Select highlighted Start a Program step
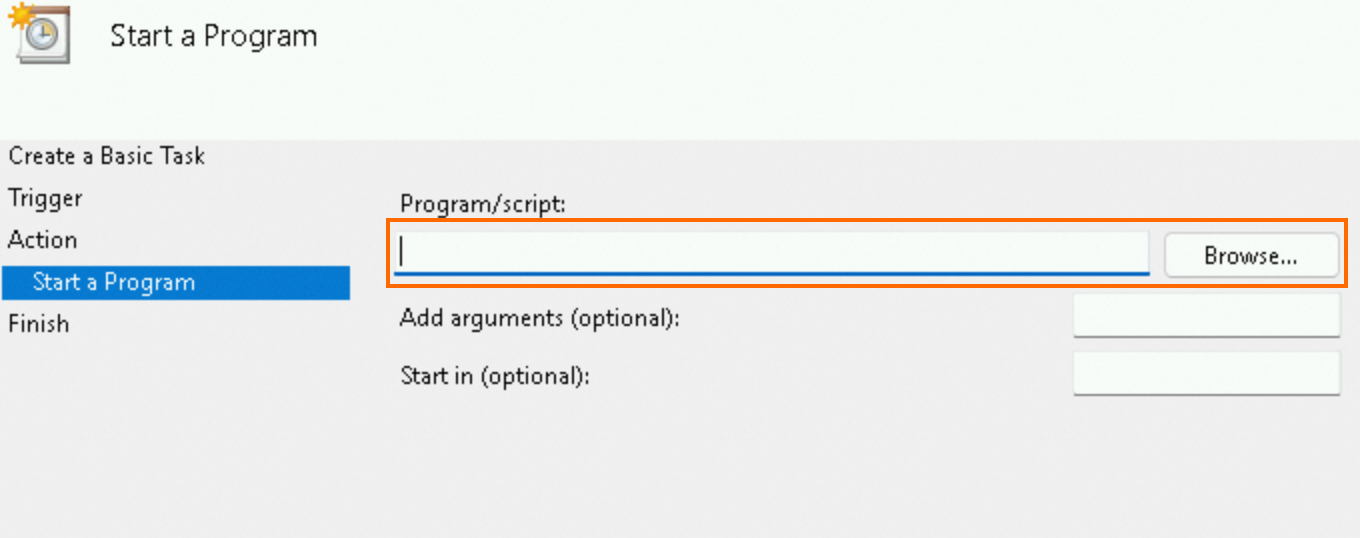The image size is (1360, 538). [114, 282]
